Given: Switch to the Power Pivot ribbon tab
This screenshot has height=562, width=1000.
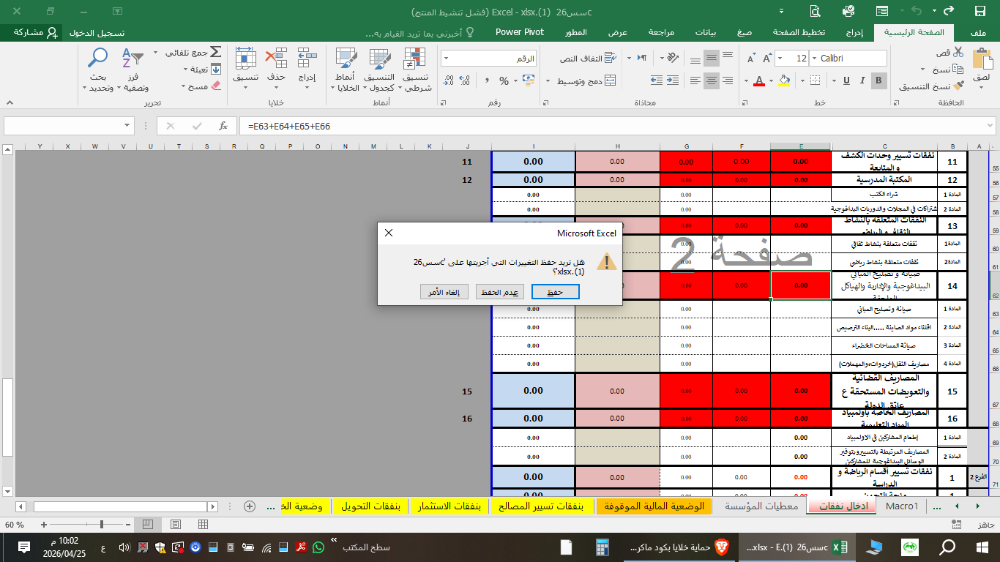Looking at the screenshot, I should (520, 32).
